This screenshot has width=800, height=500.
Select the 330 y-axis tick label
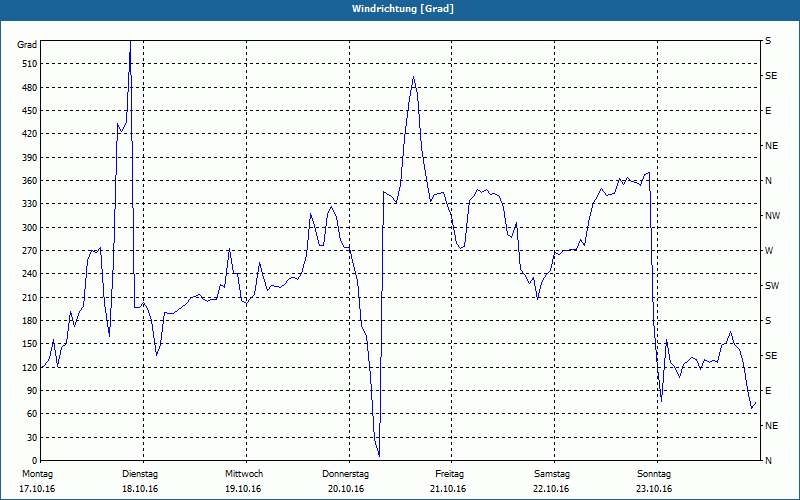click(x=30, y=204)
